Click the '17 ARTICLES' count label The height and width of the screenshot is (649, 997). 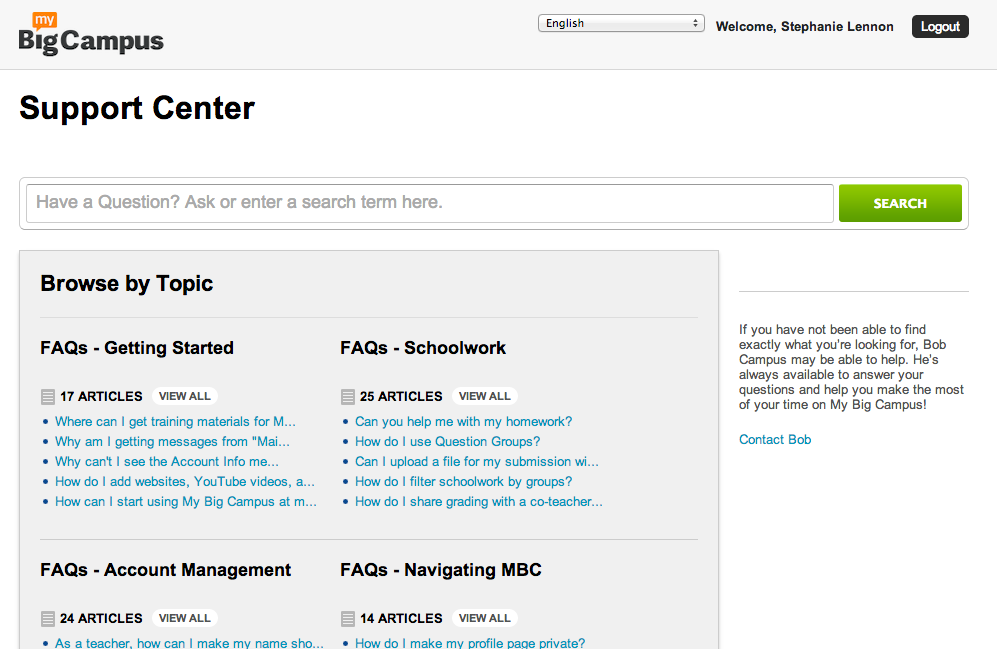coord(101,397)
